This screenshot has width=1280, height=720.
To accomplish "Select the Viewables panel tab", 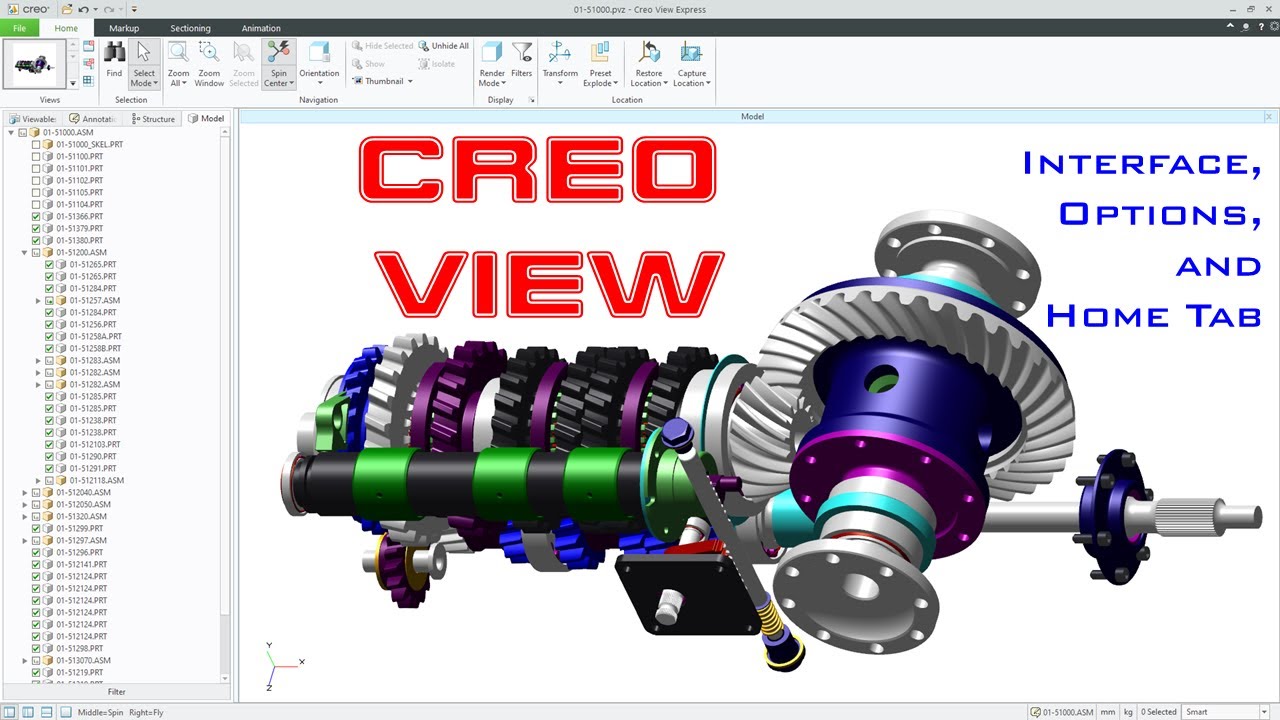I will 33,118.
